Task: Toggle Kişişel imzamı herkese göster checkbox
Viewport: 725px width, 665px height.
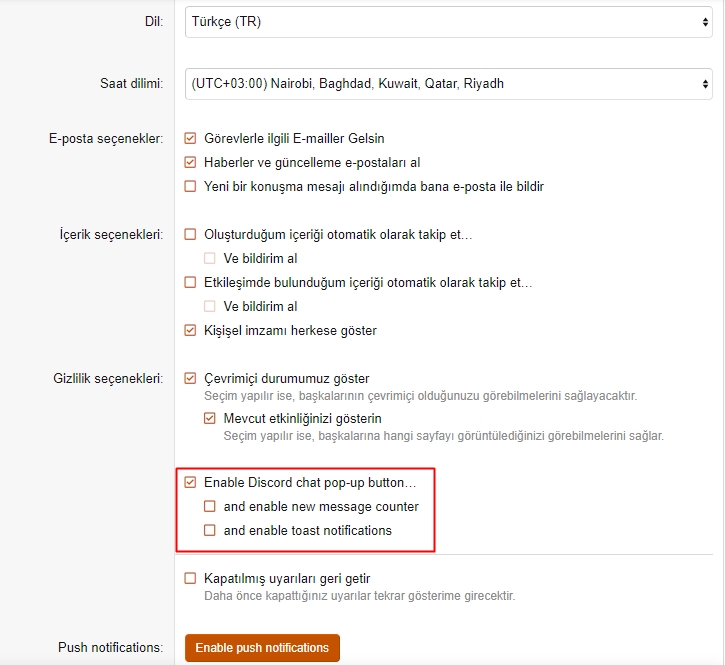Action: pos(191,330)
